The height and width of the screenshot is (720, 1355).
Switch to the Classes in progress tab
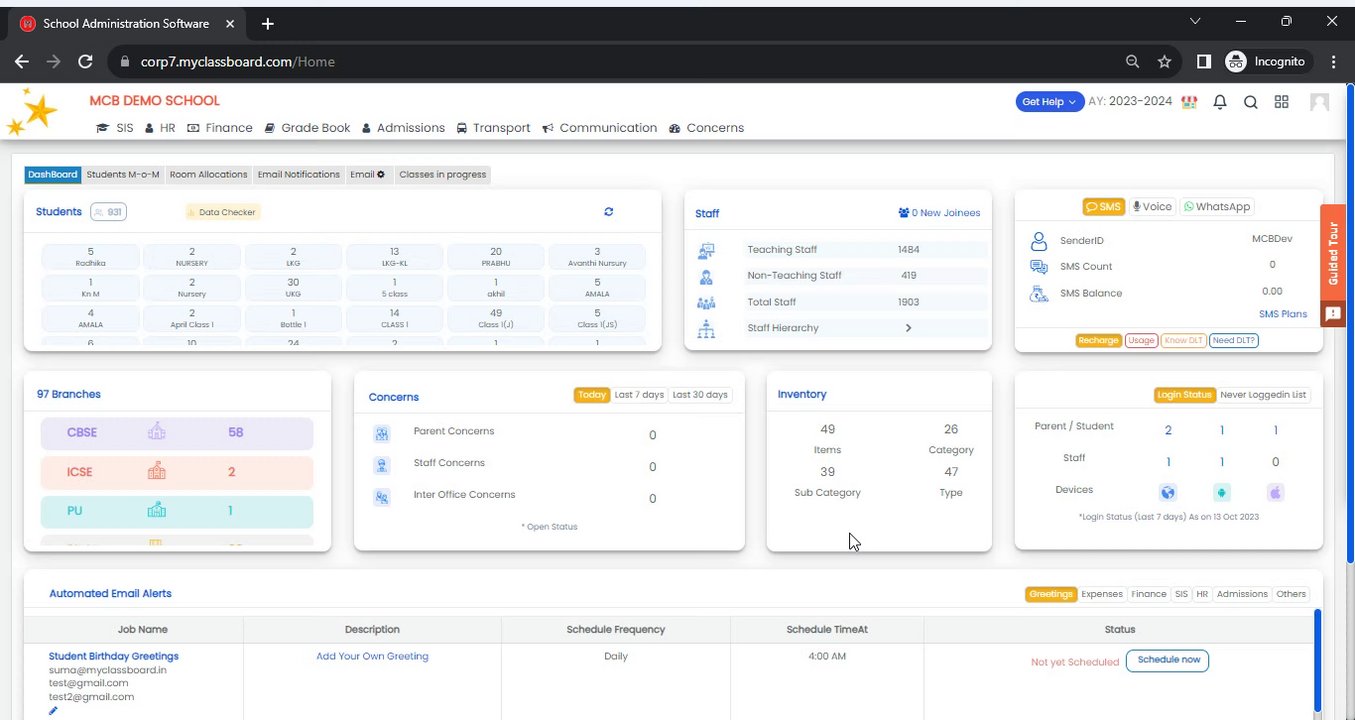coord(443,175)
